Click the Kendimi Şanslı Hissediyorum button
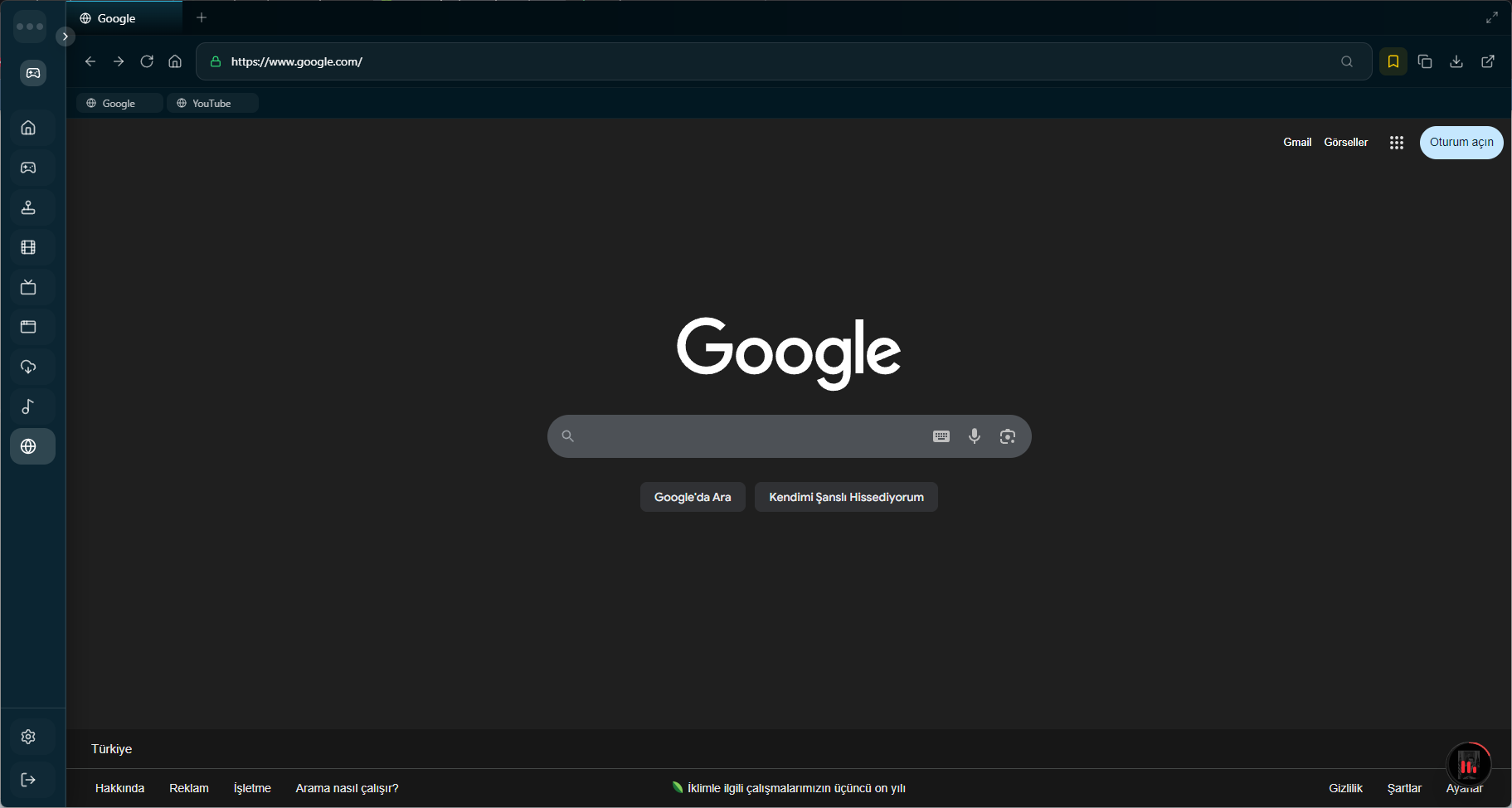This screenshot has height=808, width=1512. (845, 496)
